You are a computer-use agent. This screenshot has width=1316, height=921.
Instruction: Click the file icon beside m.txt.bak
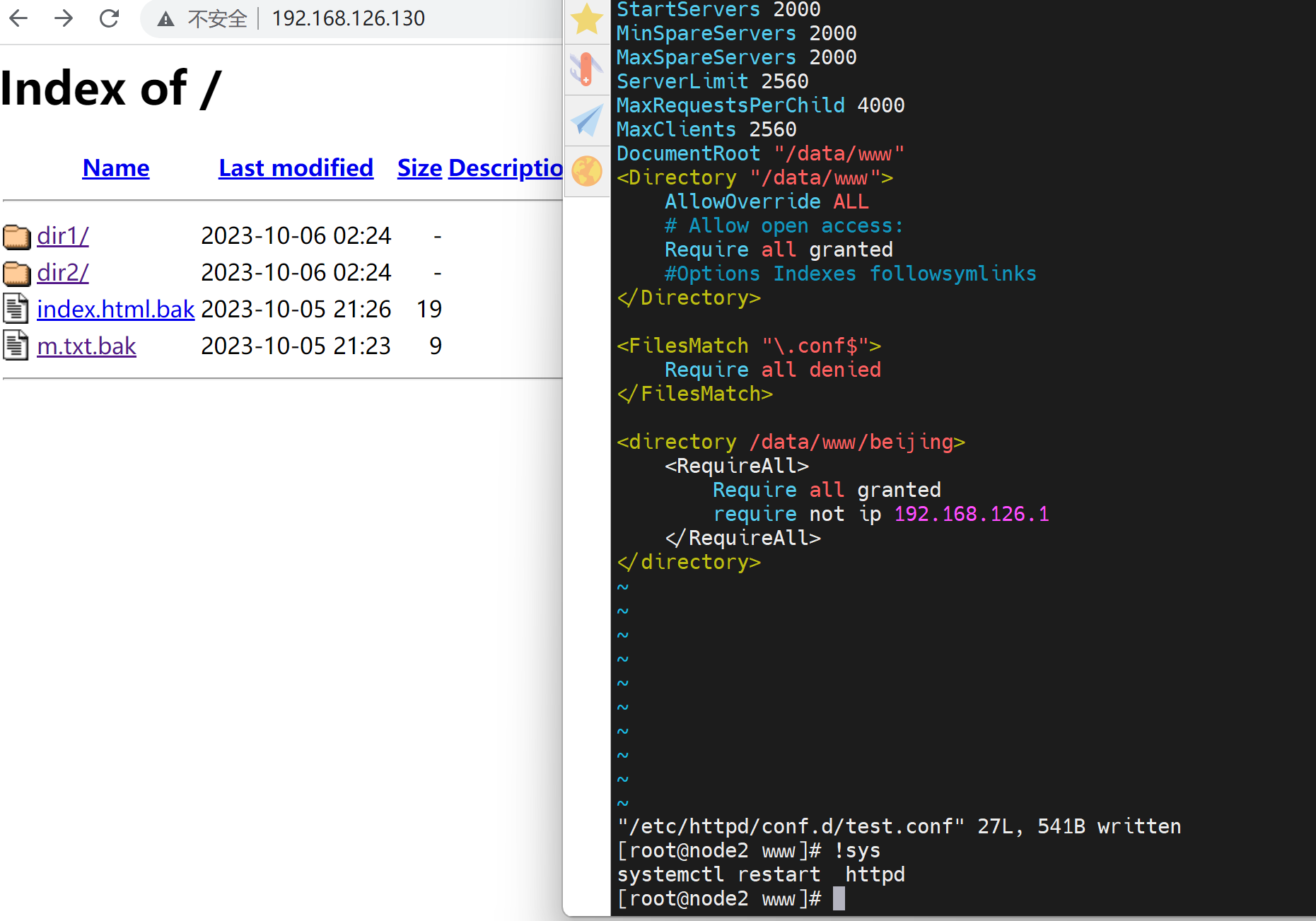[16, 346]
